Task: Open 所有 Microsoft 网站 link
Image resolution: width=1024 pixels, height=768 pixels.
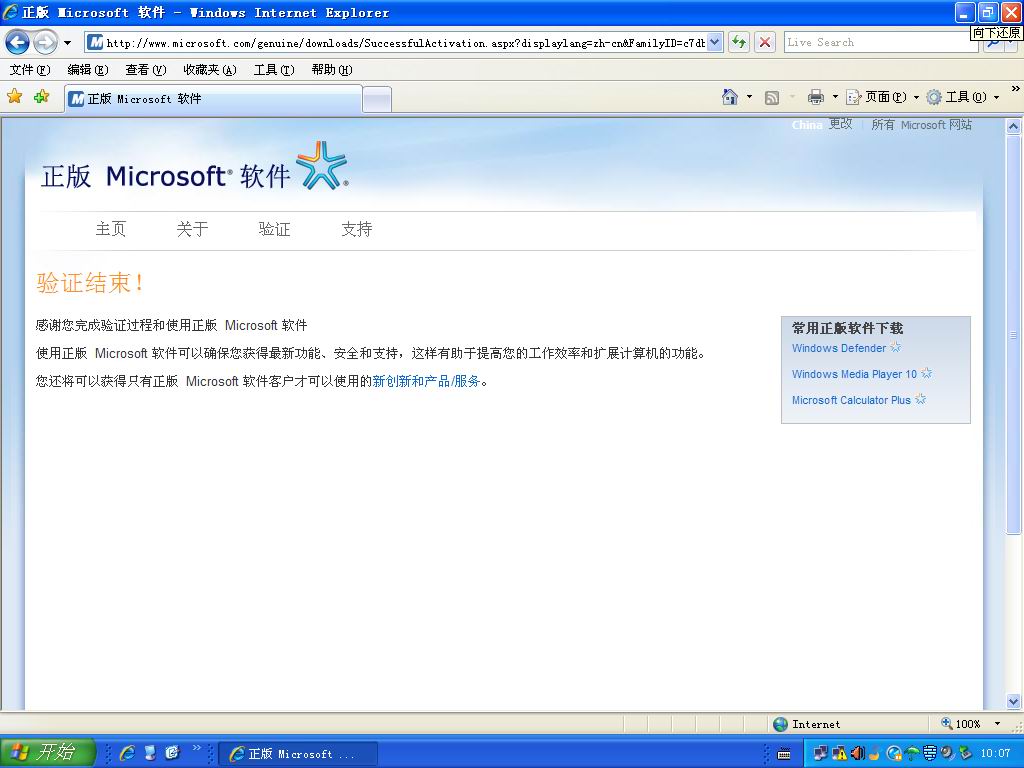Action: [x=921, y=125]
